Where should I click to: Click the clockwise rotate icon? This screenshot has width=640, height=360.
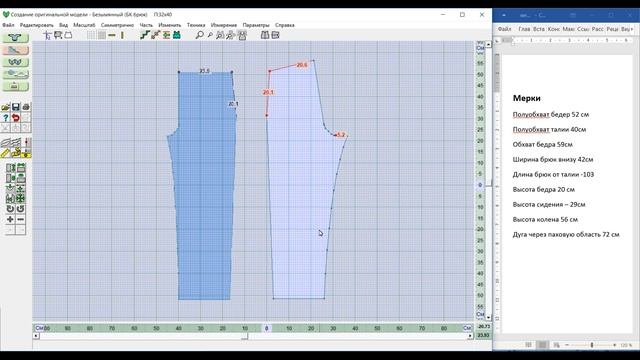point(20,209)
